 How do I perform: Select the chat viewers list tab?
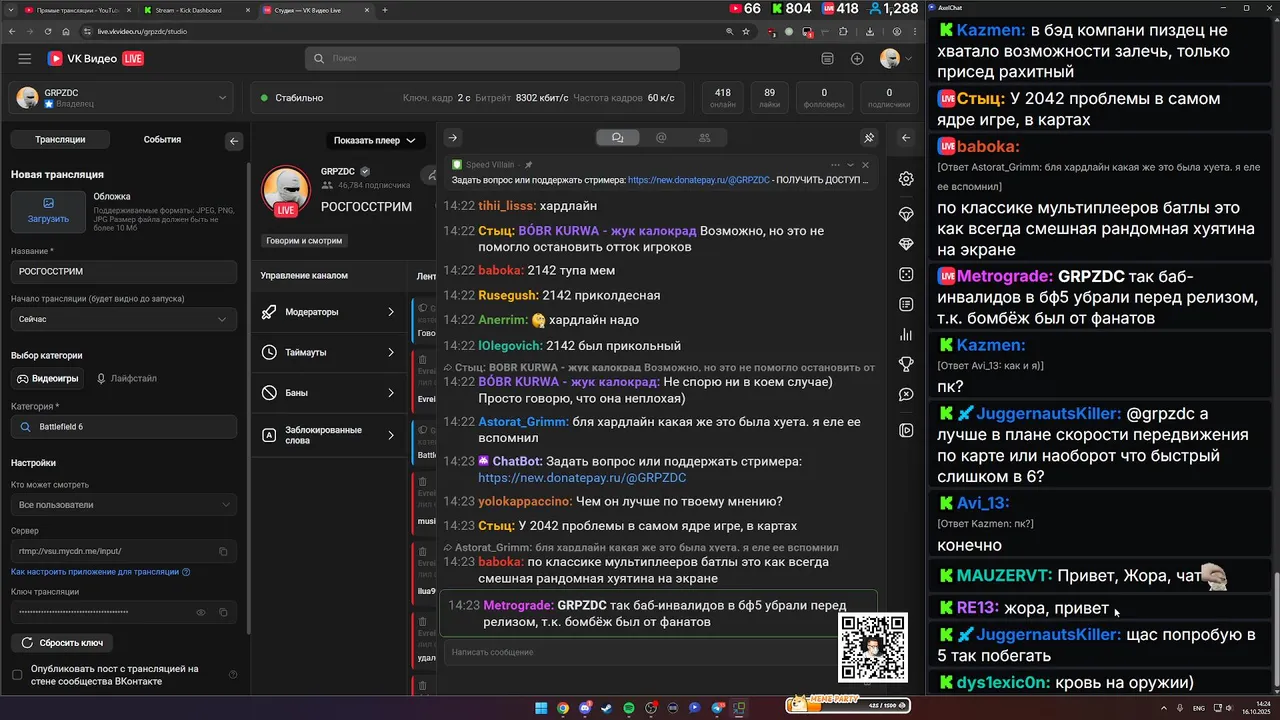pos(704,138)
